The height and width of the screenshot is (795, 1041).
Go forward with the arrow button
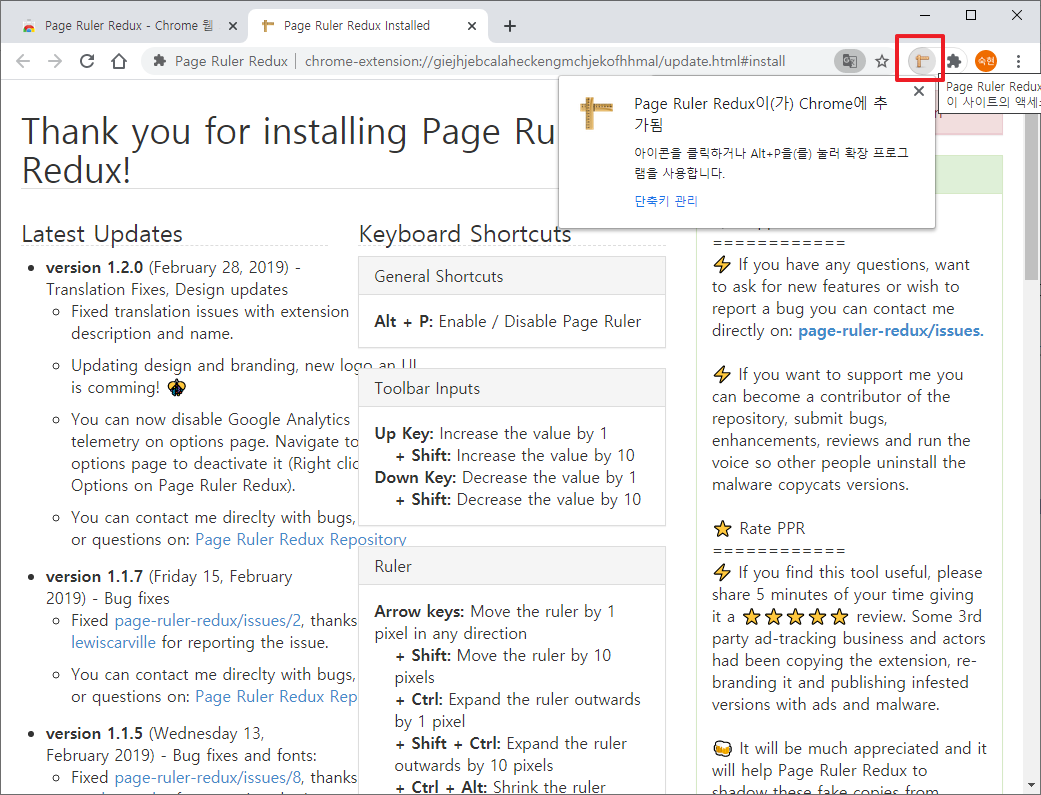[55, 62]
